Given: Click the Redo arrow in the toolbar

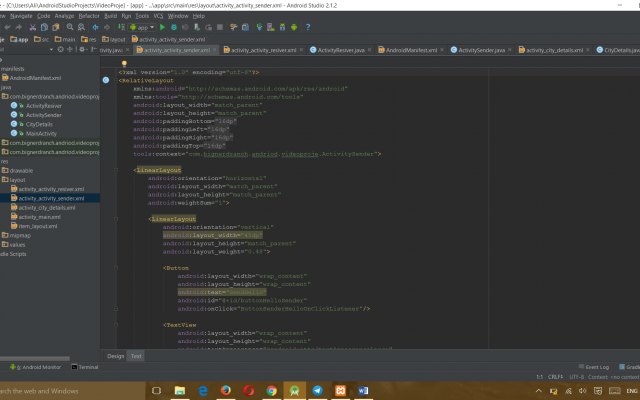Looking at the screenshot, I should pyautogui.click(x=19, y=27).
